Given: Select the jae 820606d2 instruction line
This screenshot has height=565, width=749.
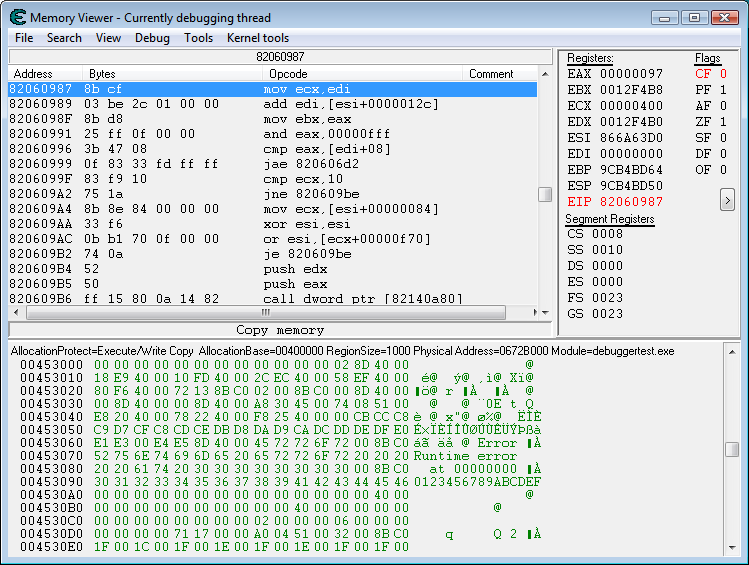Looking at the screenshot, I should [x=270, y=164].
